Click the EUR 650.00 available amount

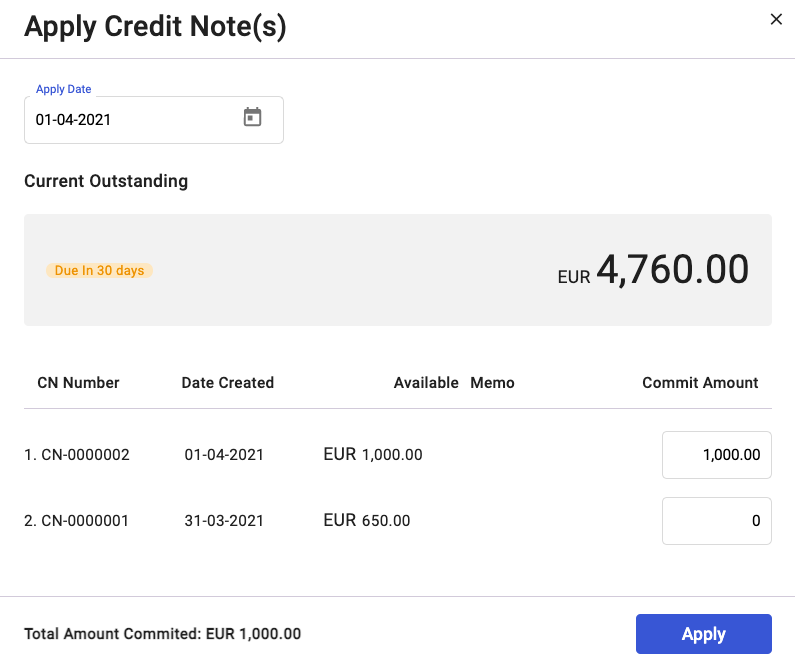click(x=367, y=520)
